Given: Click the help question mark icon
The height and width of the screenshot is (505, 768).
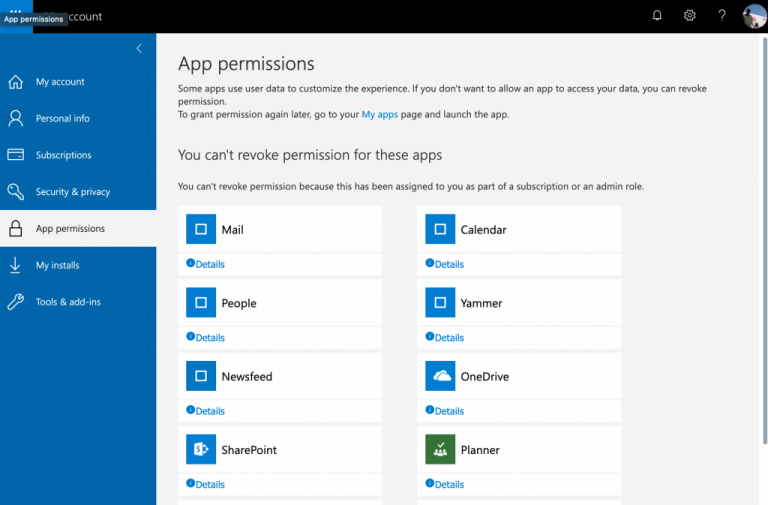Looking at the screenshot, I should point(721,16).
